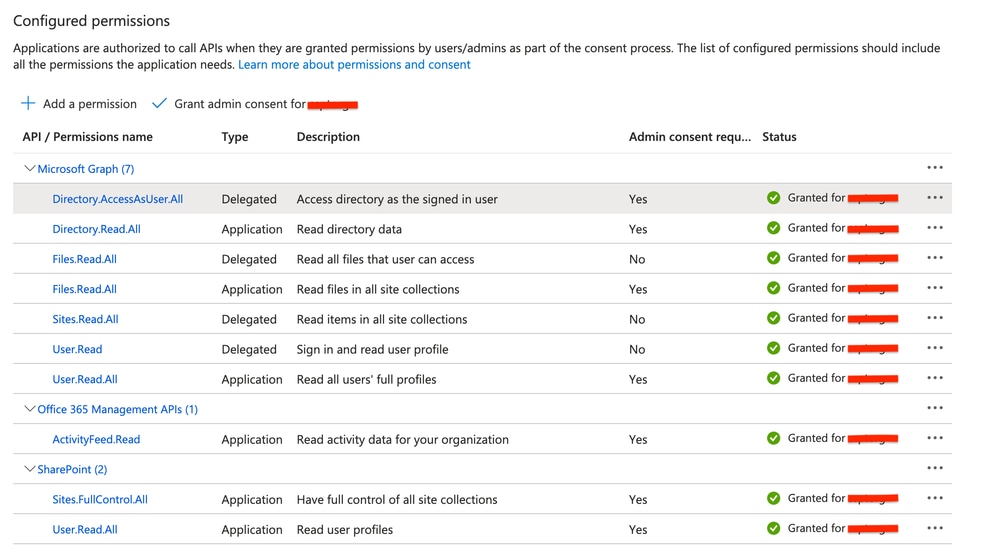The height and width of the screenshot is (557, 999).
Task: Click green granted status icon for Sites.FullControl.All
Action: coord(773,498)
